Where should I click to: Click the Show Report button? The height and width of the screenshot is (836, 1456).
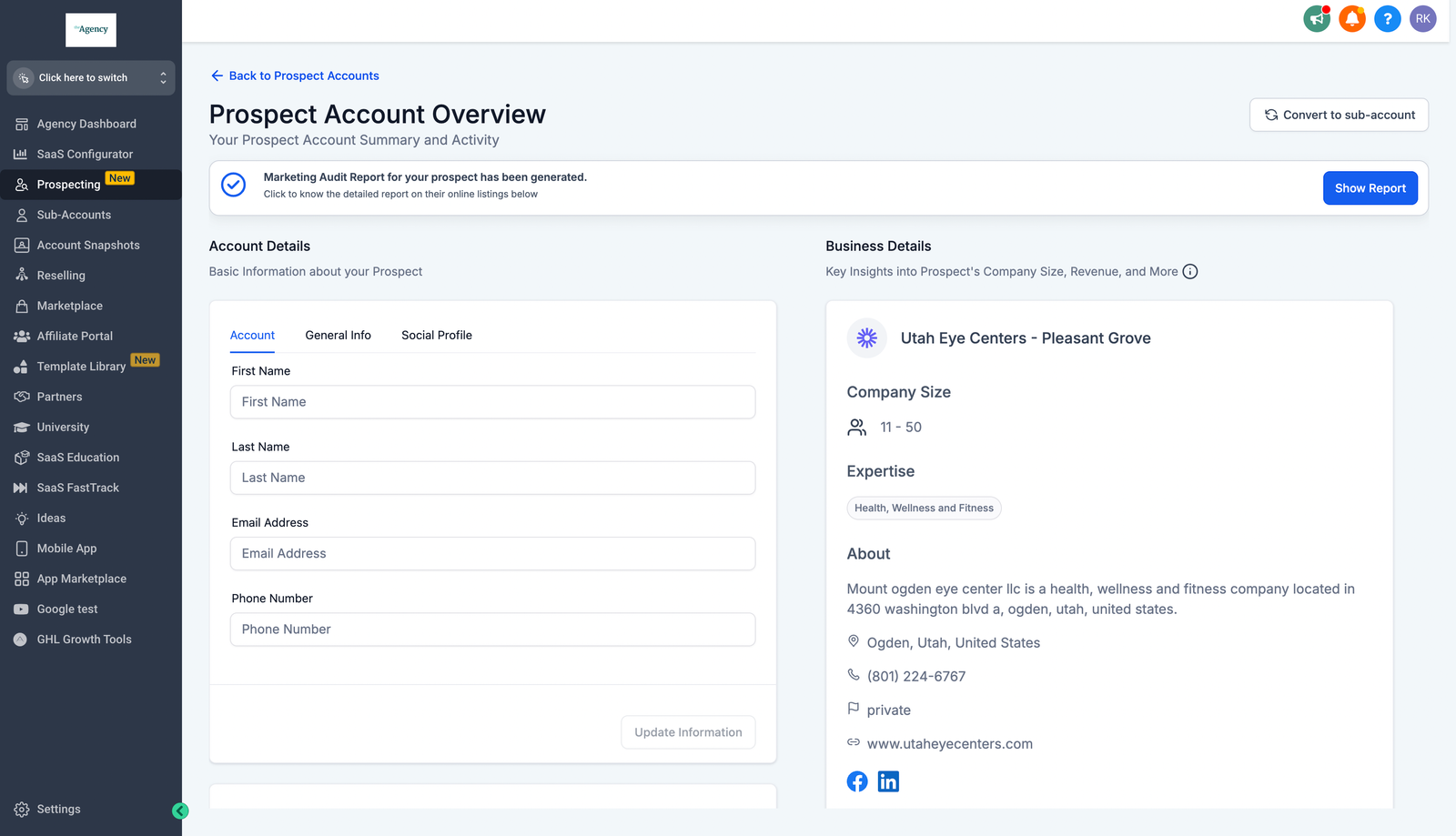coord(1370,188)
